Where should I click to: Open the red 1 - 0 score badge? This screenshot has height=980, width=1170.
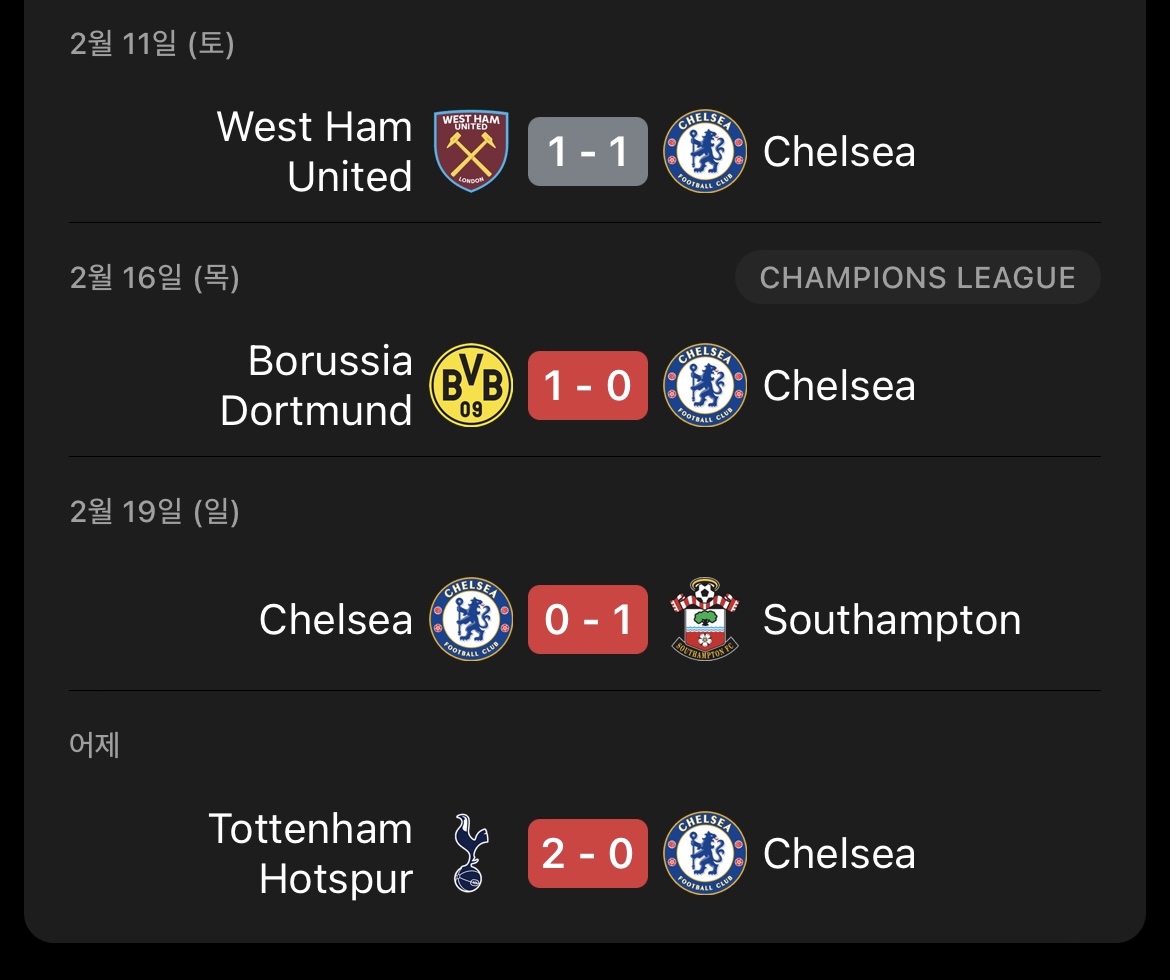tap(588, 386)
